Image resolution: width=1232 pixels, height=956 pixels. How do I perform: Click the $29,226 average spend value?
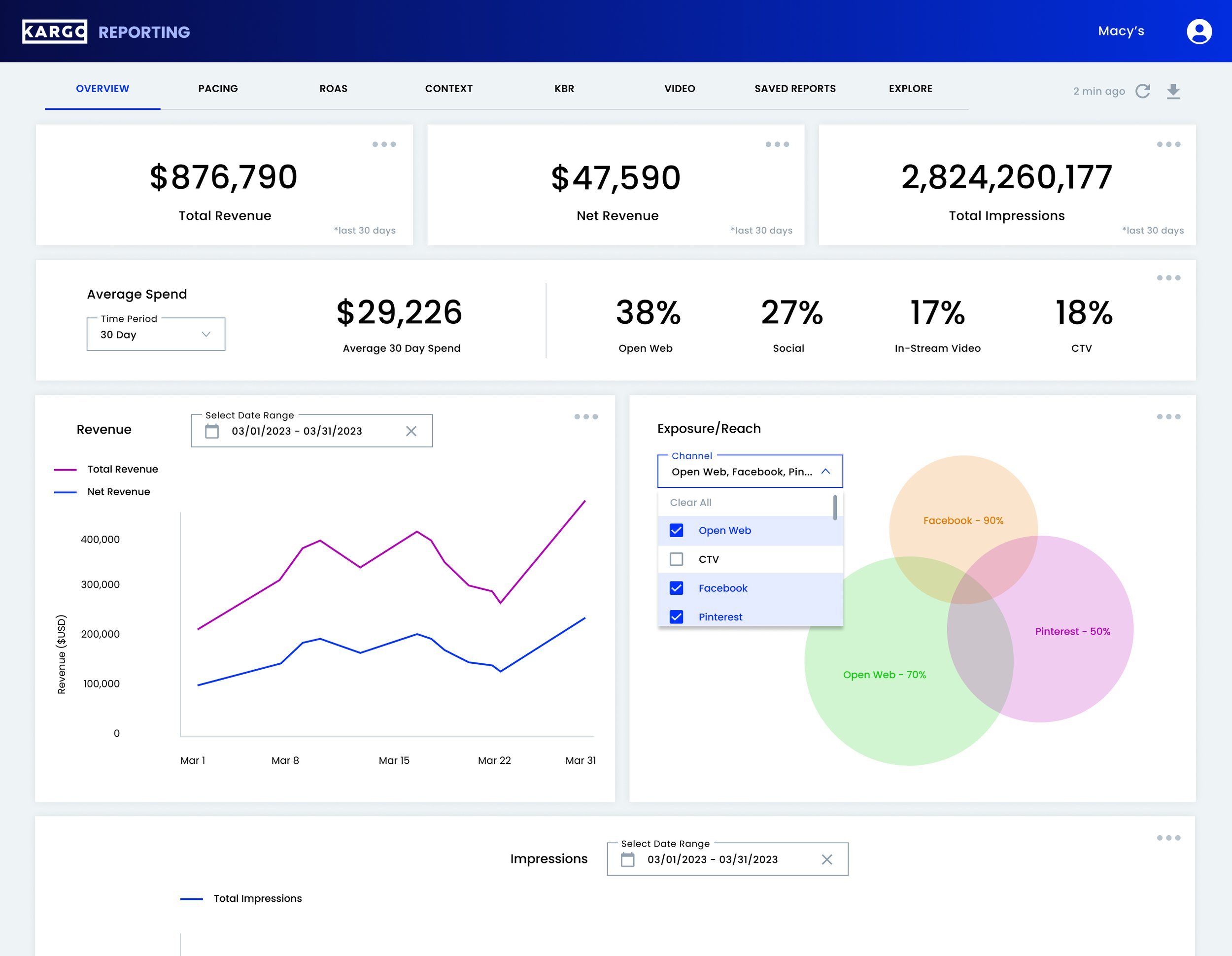(399, 312)
